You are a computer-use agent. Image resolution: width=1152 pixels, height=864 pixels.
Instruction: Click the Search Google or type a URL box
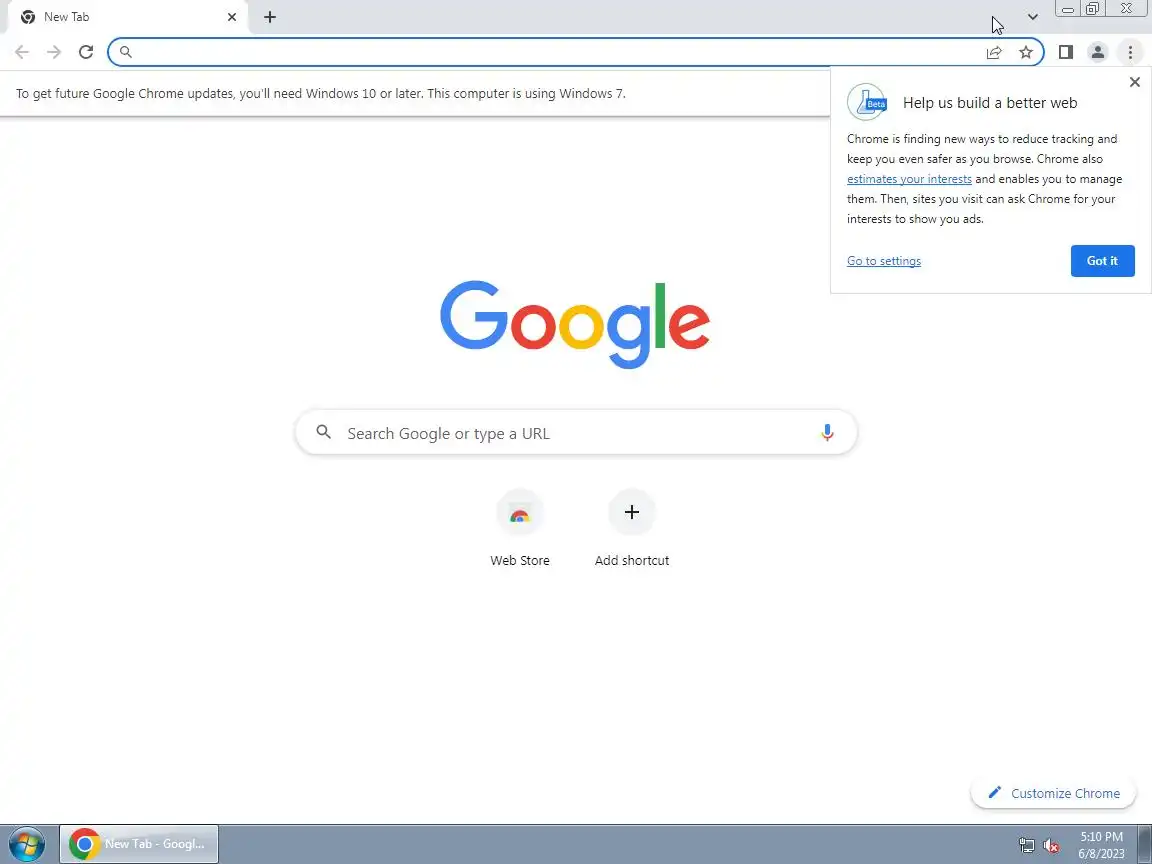[x=576, y=433]
